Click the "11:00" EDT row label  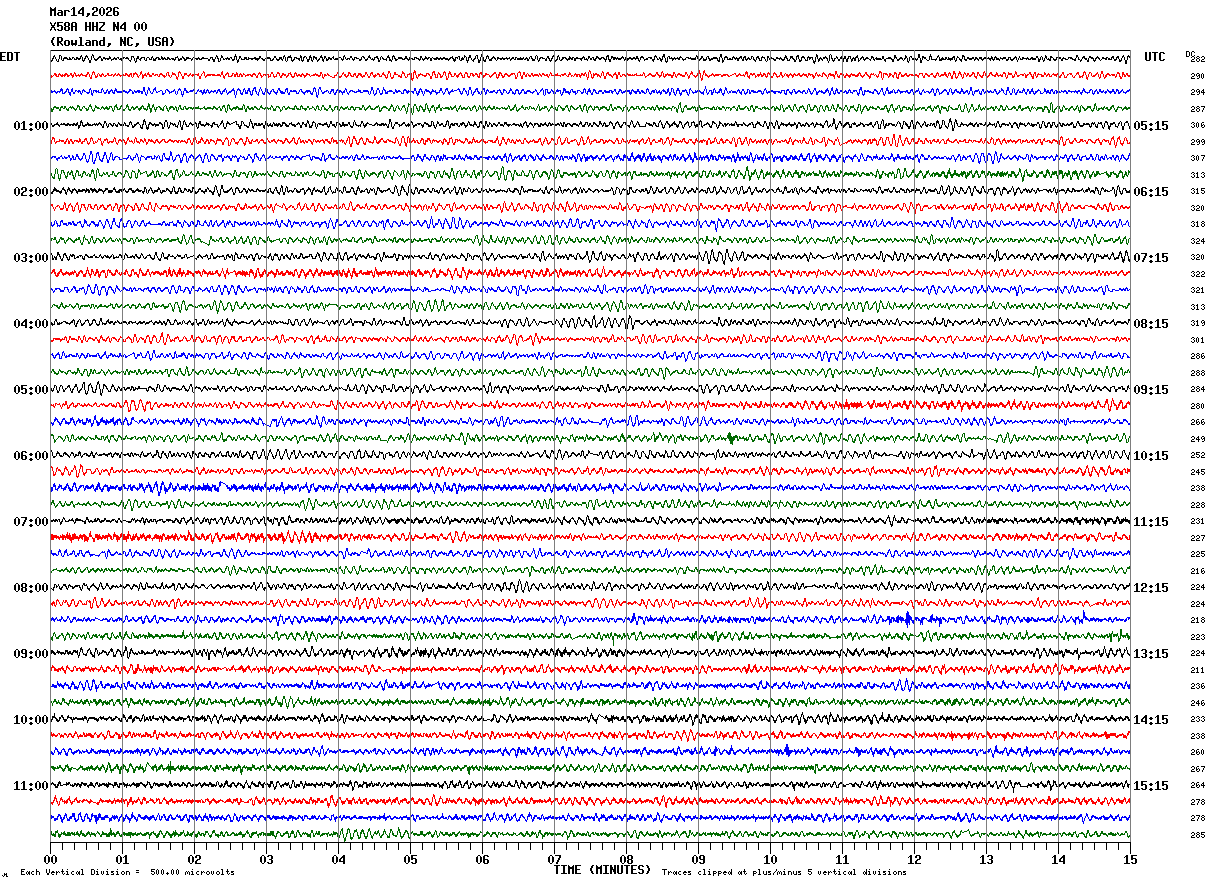point(31,786)
